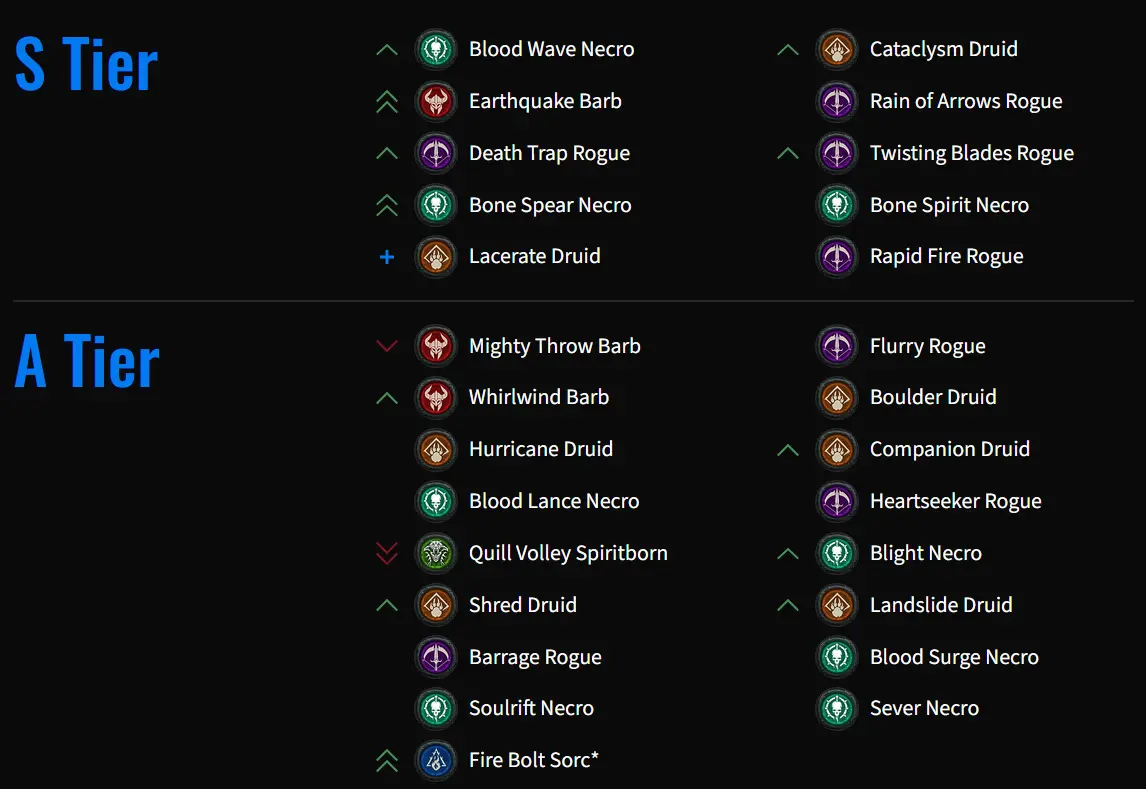Click the up arrow next to Companion Druid
Screen dimensions: 1146x789
[x=787, y=450]
